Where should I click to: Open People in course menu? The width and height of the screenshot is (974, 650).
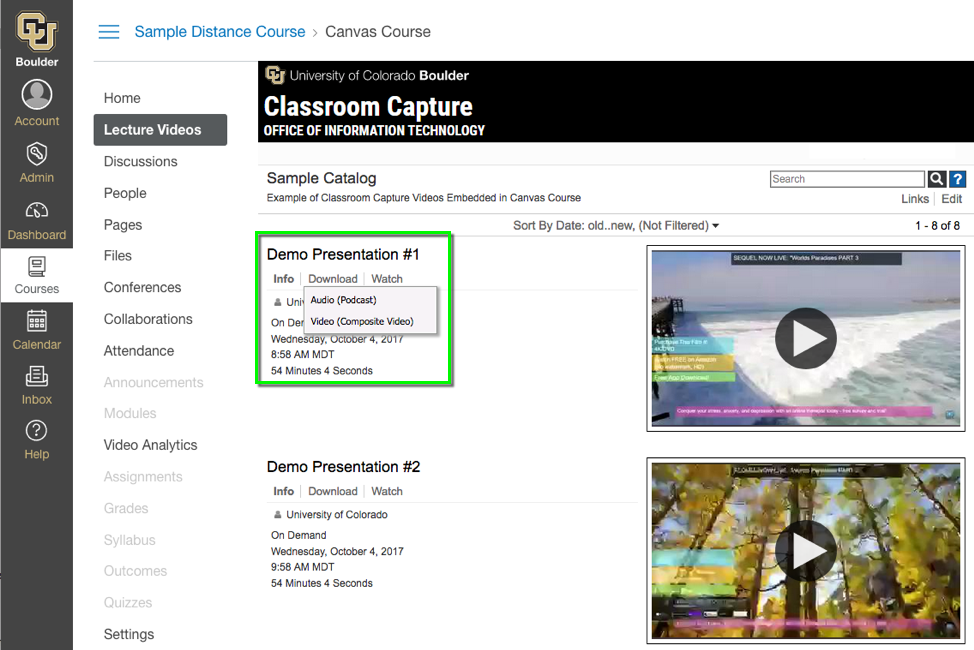pos(125,193)
